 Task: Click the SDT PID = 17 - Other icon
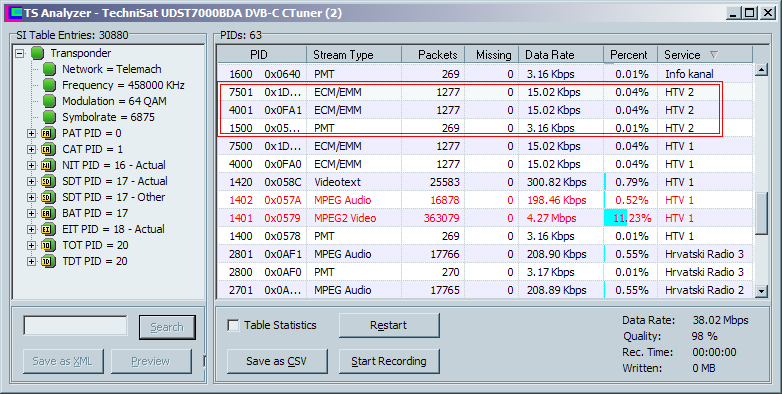tap(48, 197)
